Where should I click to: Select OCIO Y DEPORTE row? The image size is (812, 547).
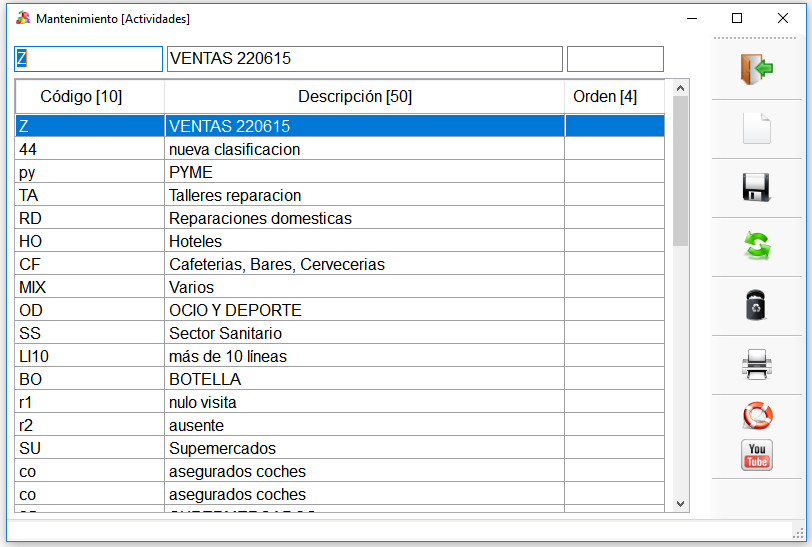click(340, 310)
